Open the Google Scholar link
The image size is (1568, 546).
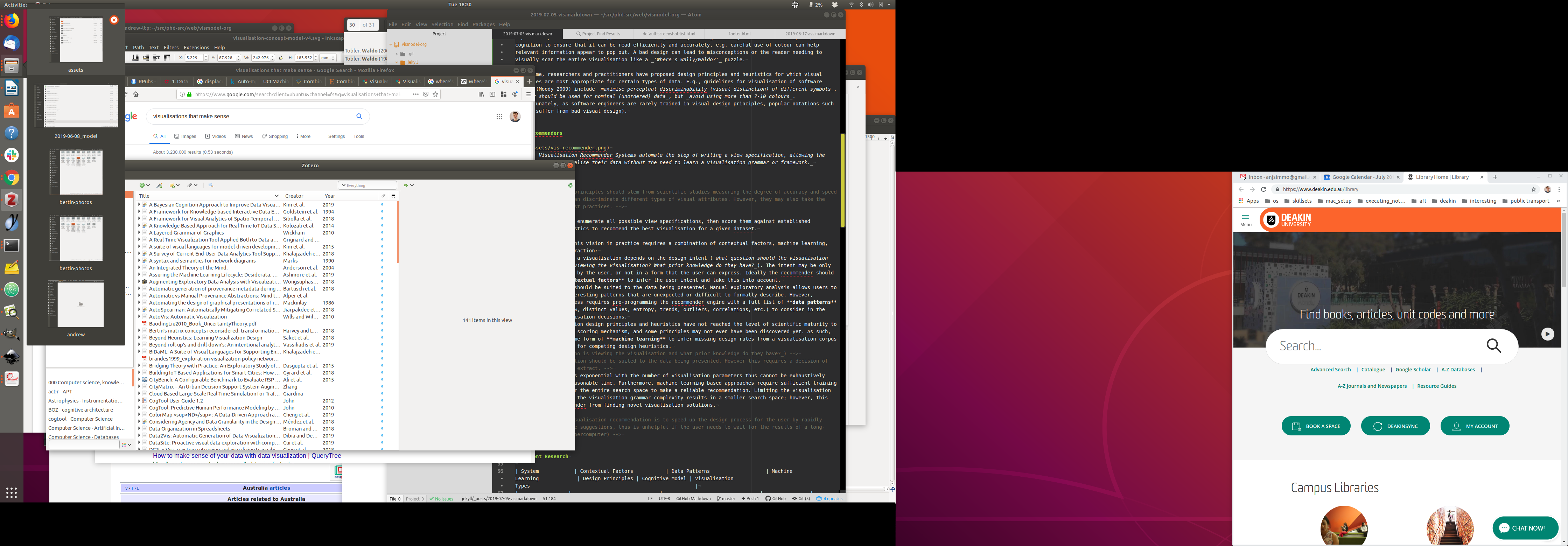pos(1413,370)
